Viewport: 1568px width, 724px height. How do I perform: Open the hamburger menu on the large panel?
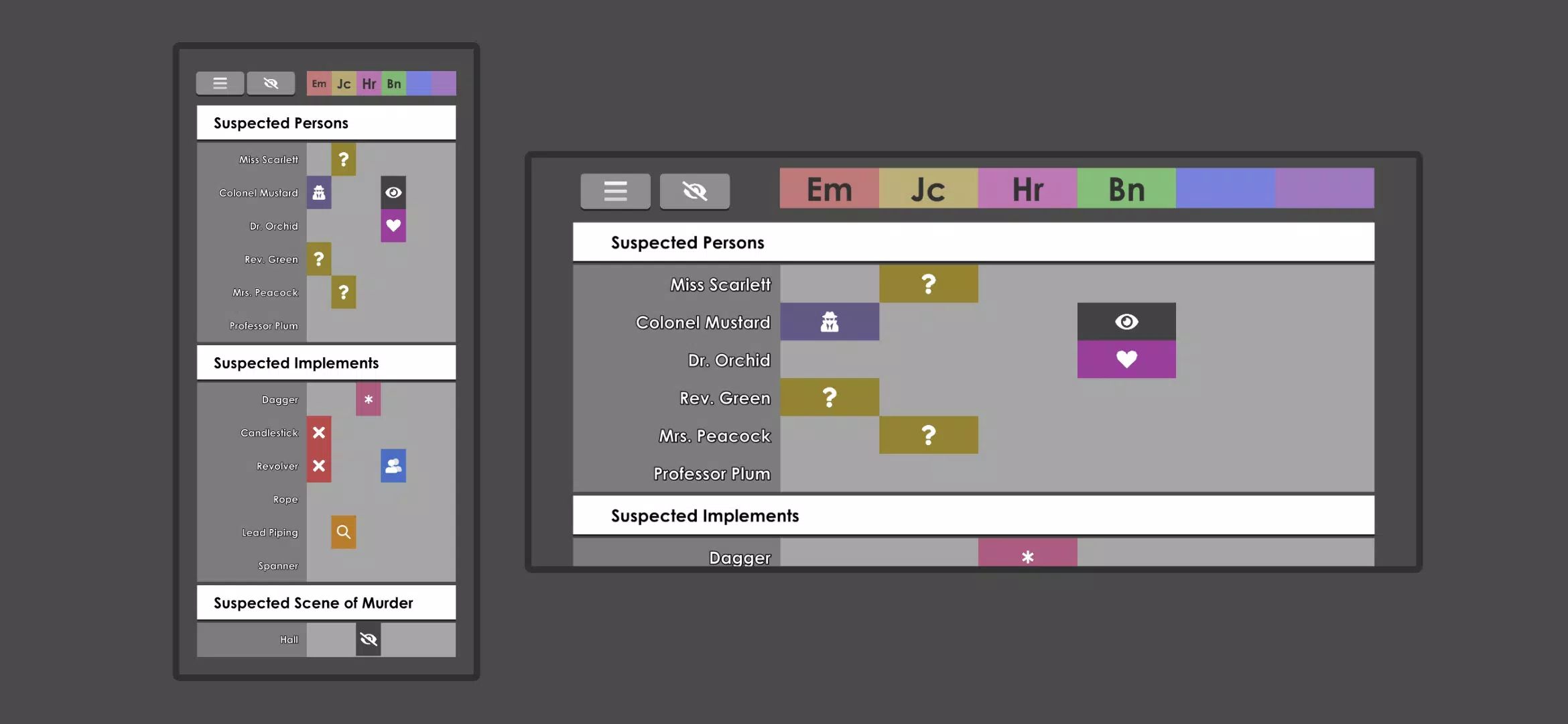click(x=614, y=190)
